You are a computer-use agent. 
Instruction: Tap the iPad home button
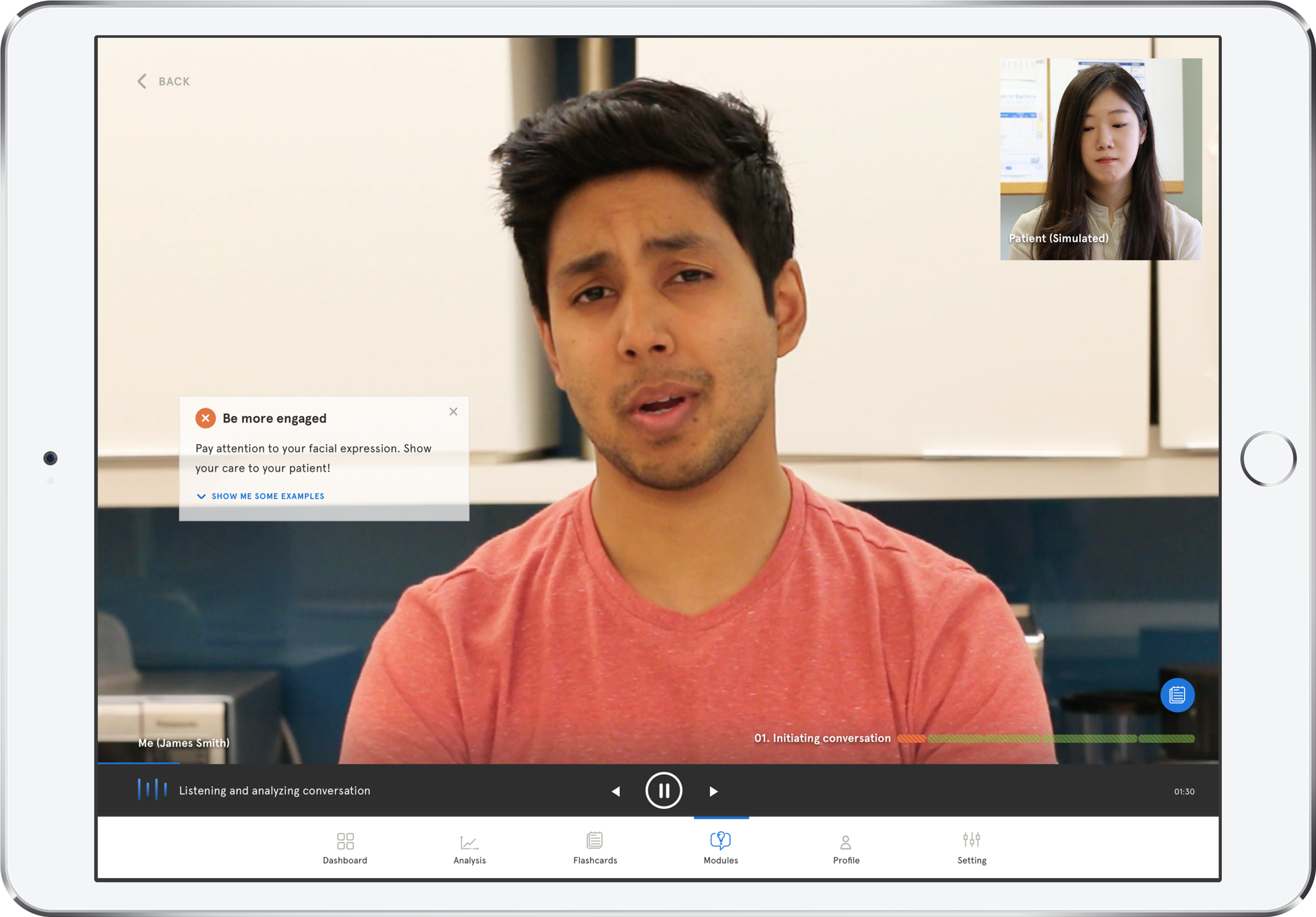pyautogui.click(x=1269, y=459)
